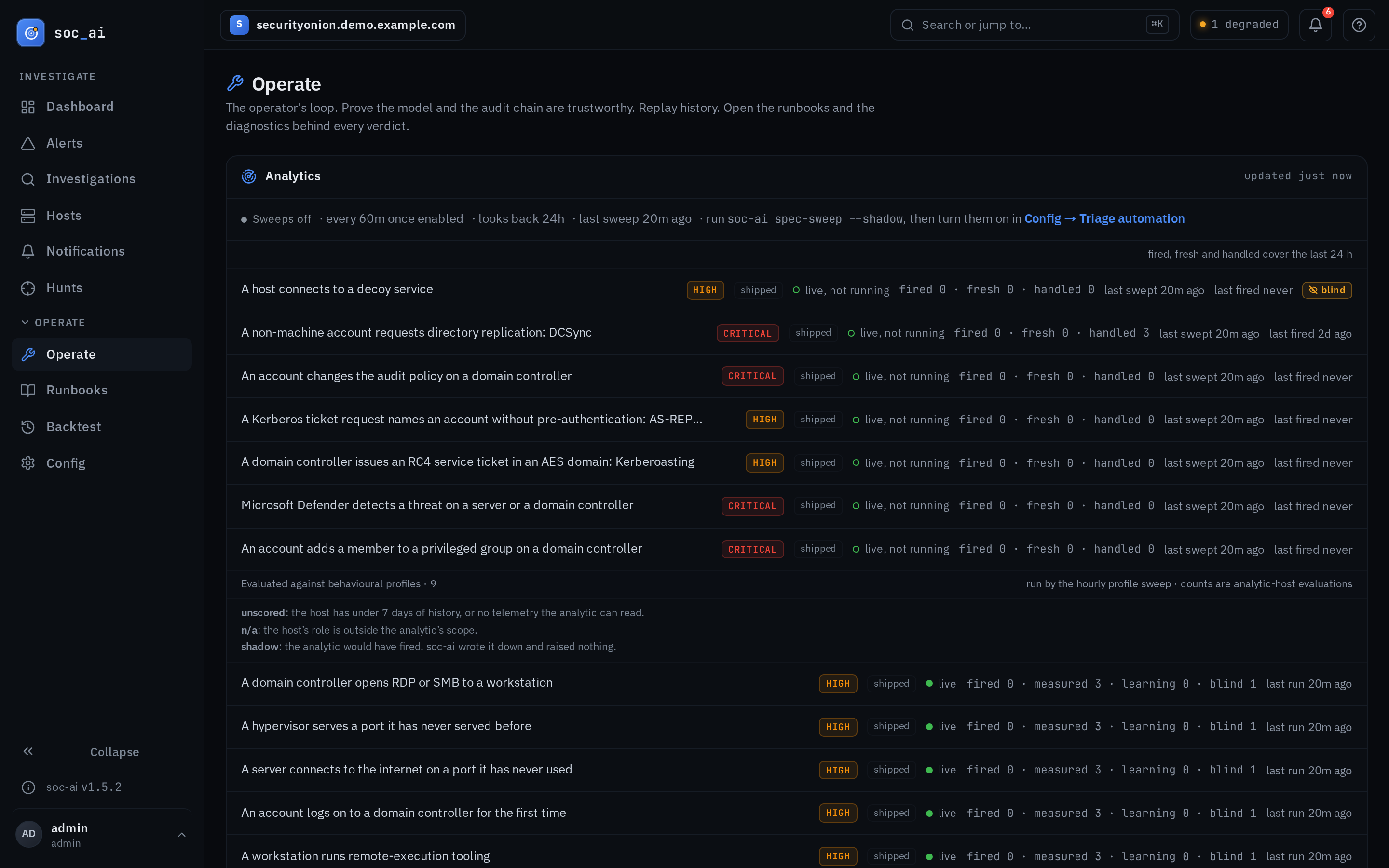Image resolution: width=1389 pixels, height=868 pixels.
Task: Open the securityonion.demo.example.com site selector
Action: [x=342, y=25]
